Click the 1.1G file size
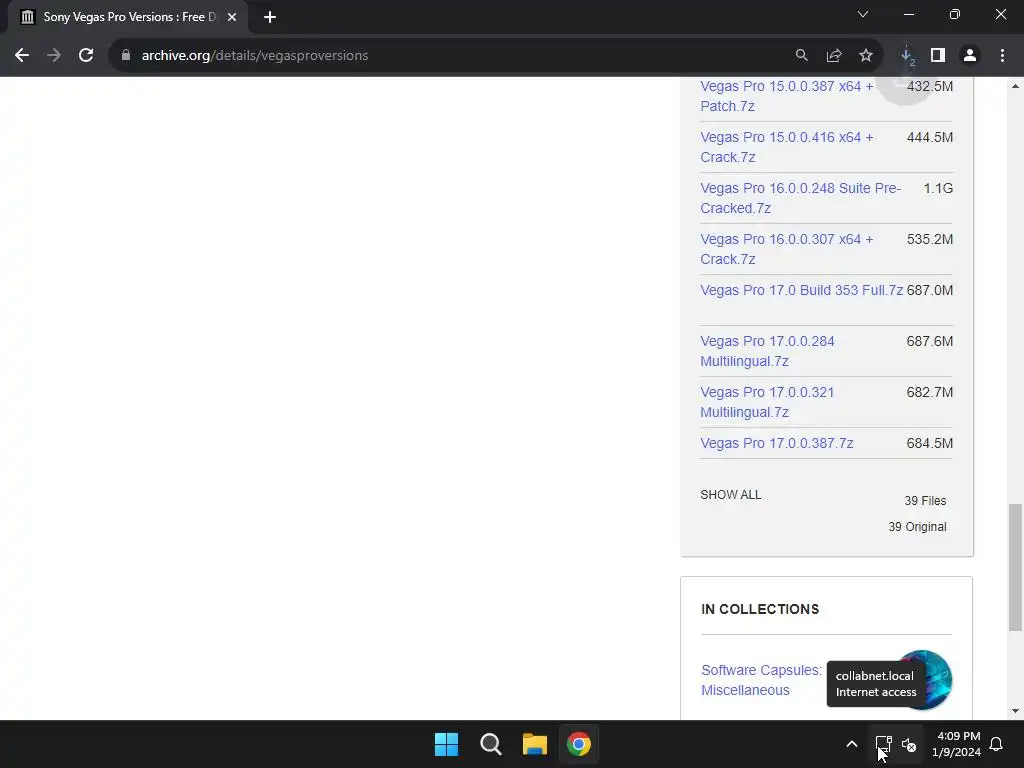Screen dimensions: 1024x768 coord(938,188)
